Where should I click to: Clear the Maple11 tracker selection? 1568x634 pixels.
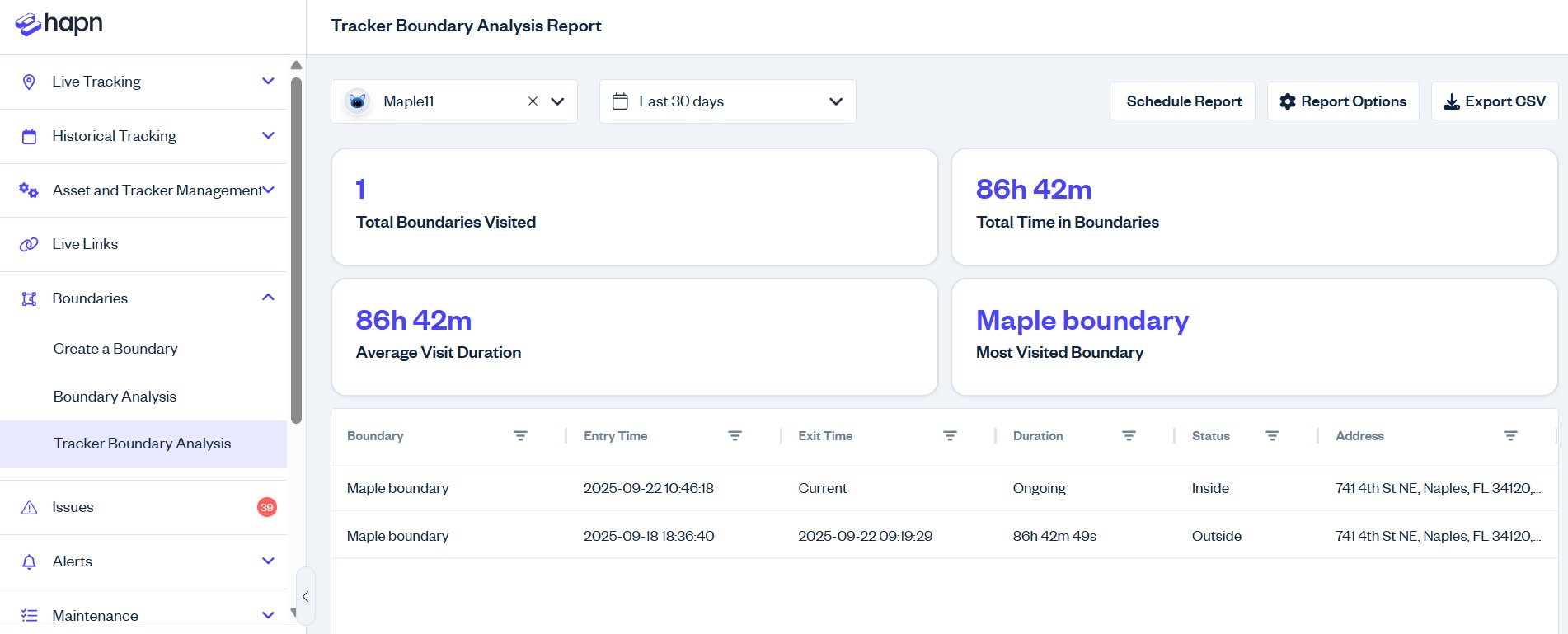533,101
